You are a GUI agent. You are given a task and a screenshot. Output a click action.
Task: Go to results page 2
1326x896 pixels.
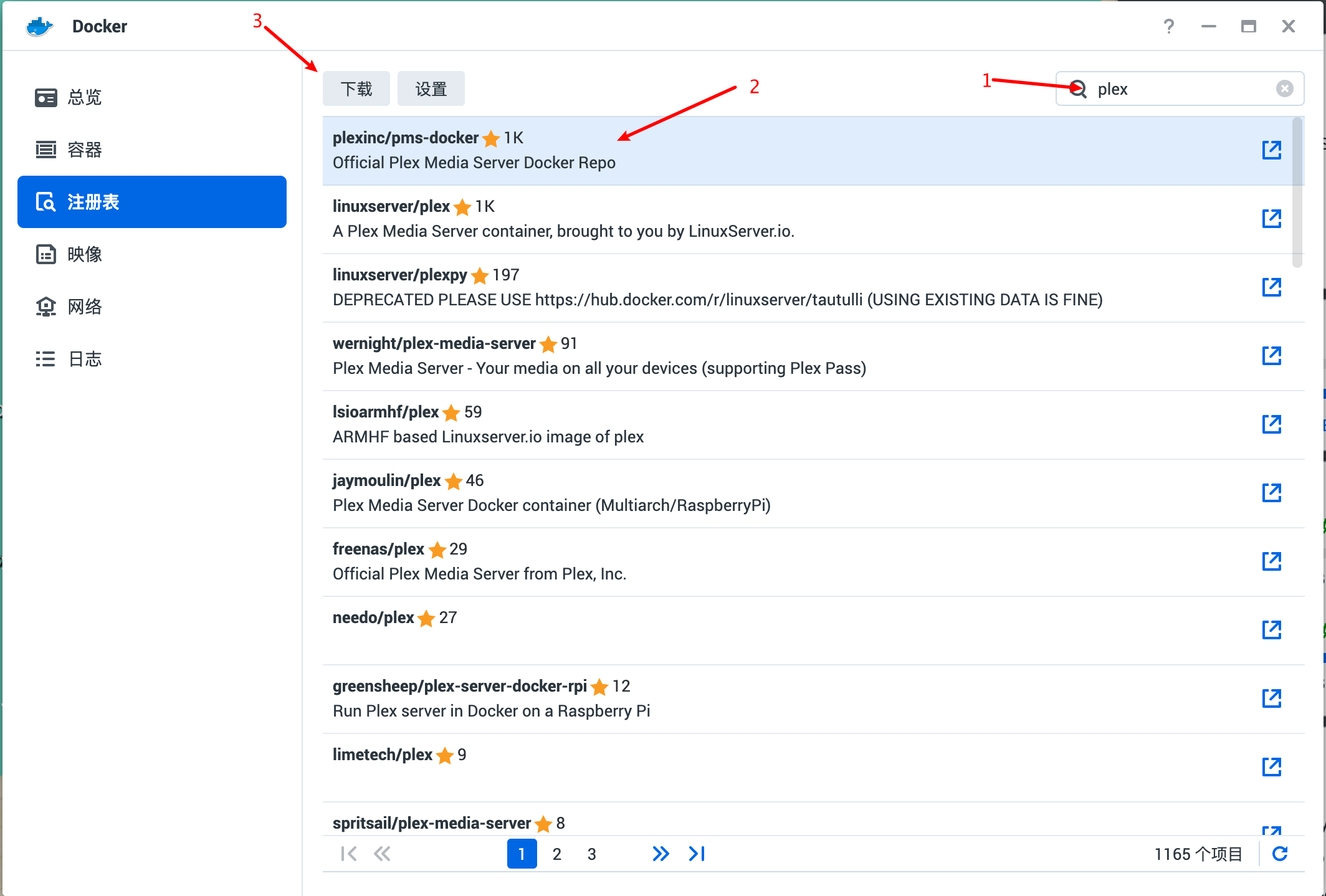click(x=557, y=854)
